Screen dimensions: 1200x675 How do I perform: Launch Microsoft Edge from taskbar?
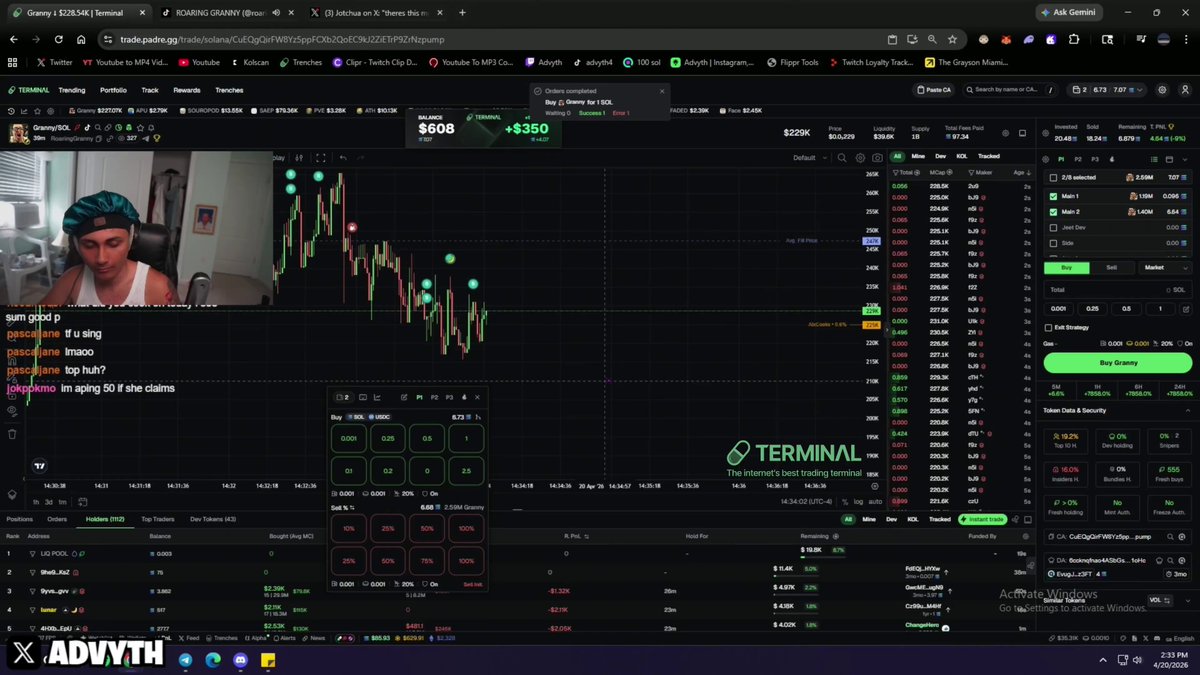(213, 660)
